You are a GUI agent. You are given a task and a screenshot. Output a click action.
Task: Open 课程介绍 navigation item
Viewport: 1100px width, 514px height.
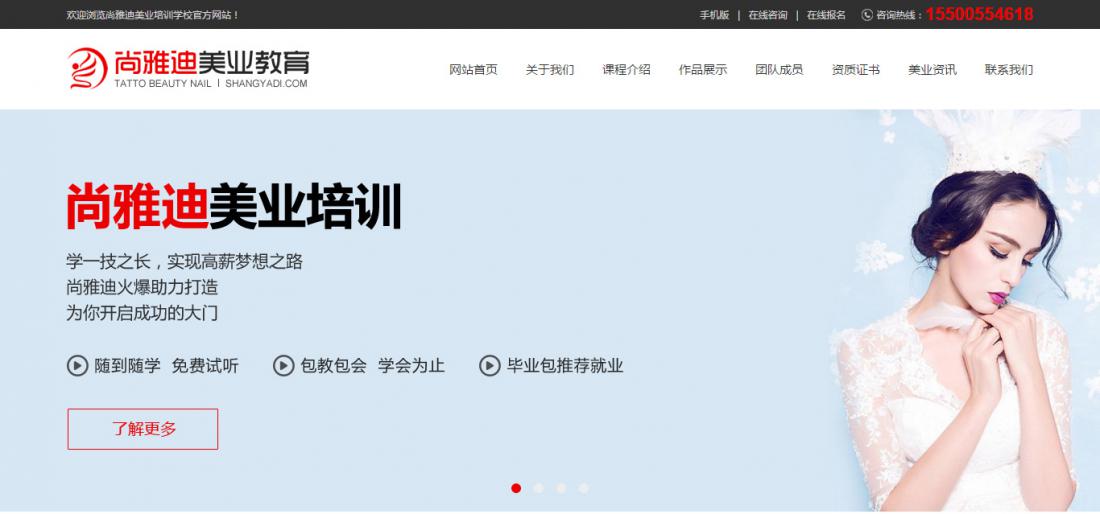(x=626, y=70)
